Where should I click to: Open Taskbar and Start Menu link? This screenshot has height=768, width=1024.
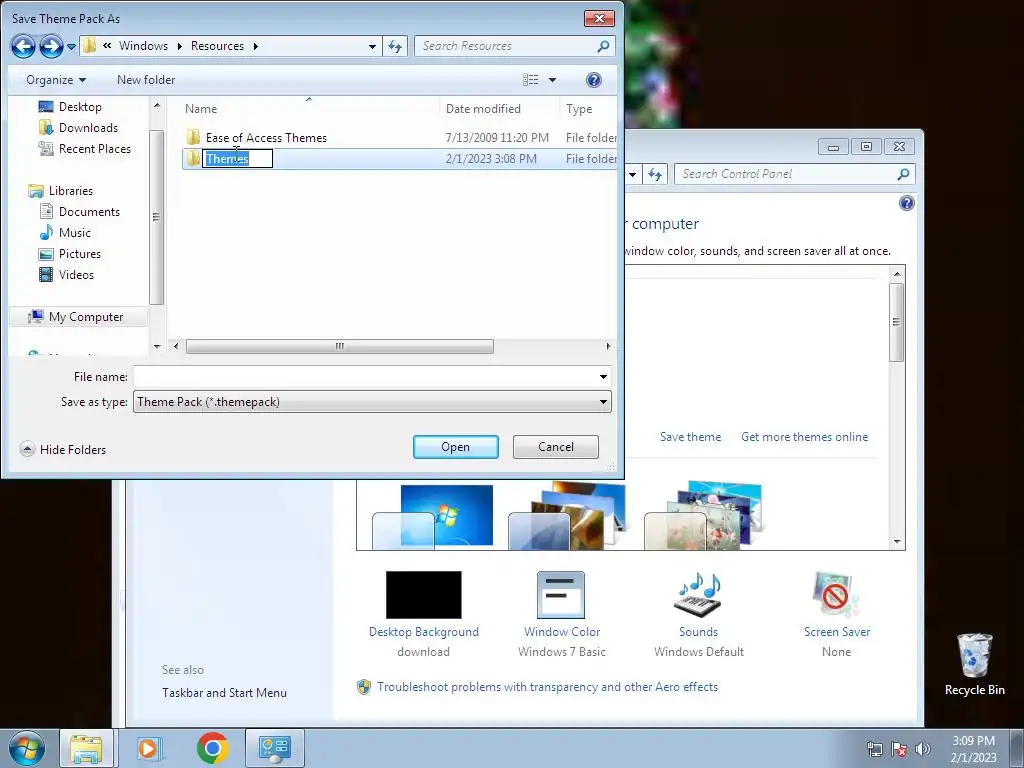click(224, 693)
